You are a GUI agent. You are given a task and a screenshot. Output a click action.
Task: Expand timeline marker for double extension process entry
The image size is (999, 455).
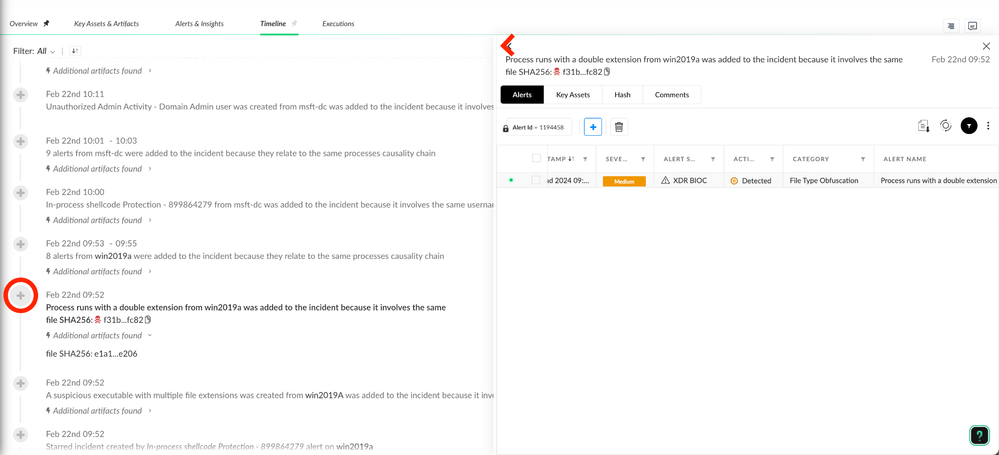click(20, 295)
